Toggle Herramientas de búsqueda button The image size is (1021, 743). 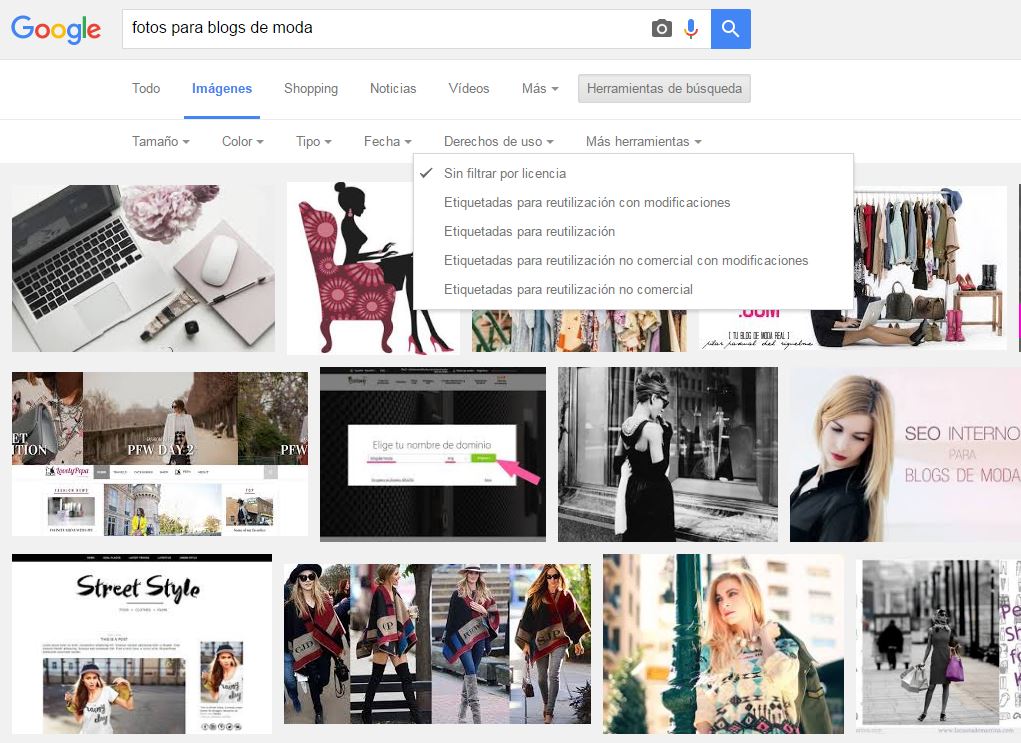(x=664, y=89)
